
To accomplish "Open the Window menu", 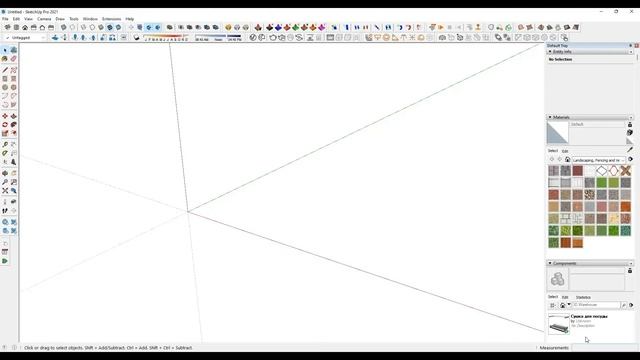I will (x=90, y=19).
